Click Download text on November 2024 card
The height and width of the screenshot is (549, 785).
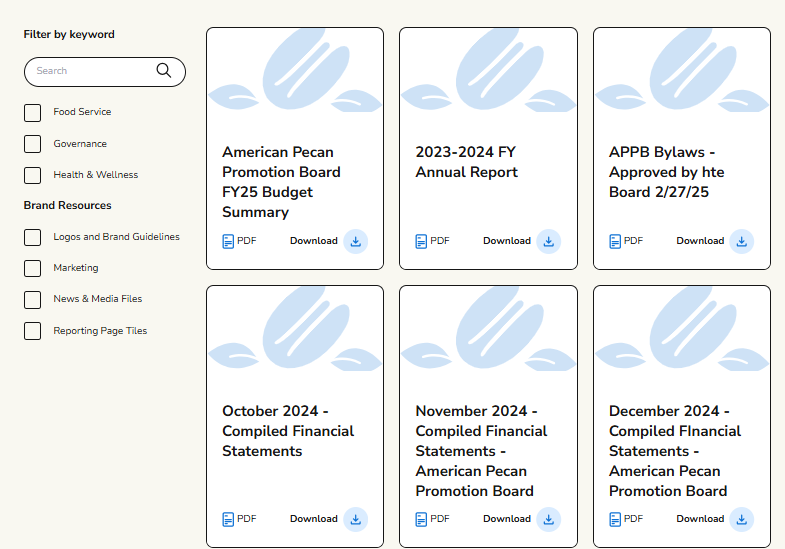pos(507,519)
